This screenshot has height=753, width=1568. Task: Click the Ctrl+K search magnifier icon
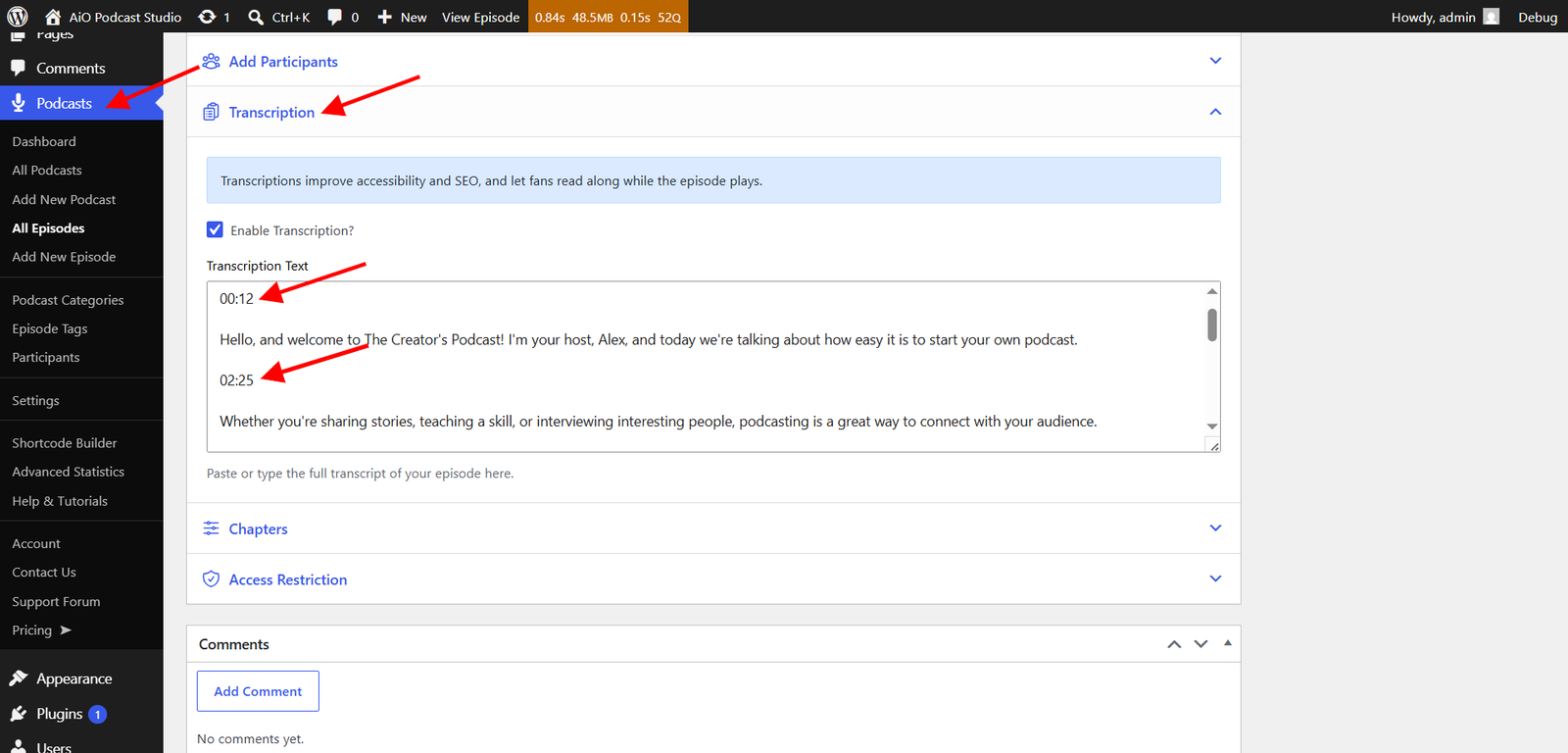[x=256, y=17]
